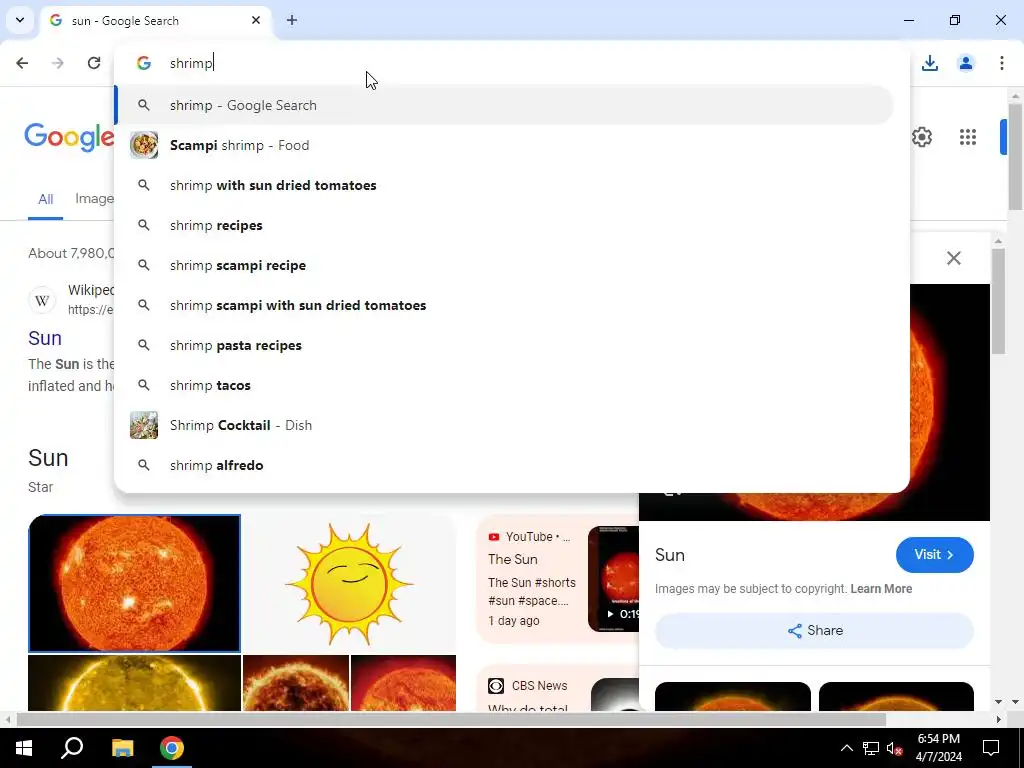Select the 'shrimp scampi recipe' suggestion
This screenshot has height=768, width=1024.
click(504, 265)
